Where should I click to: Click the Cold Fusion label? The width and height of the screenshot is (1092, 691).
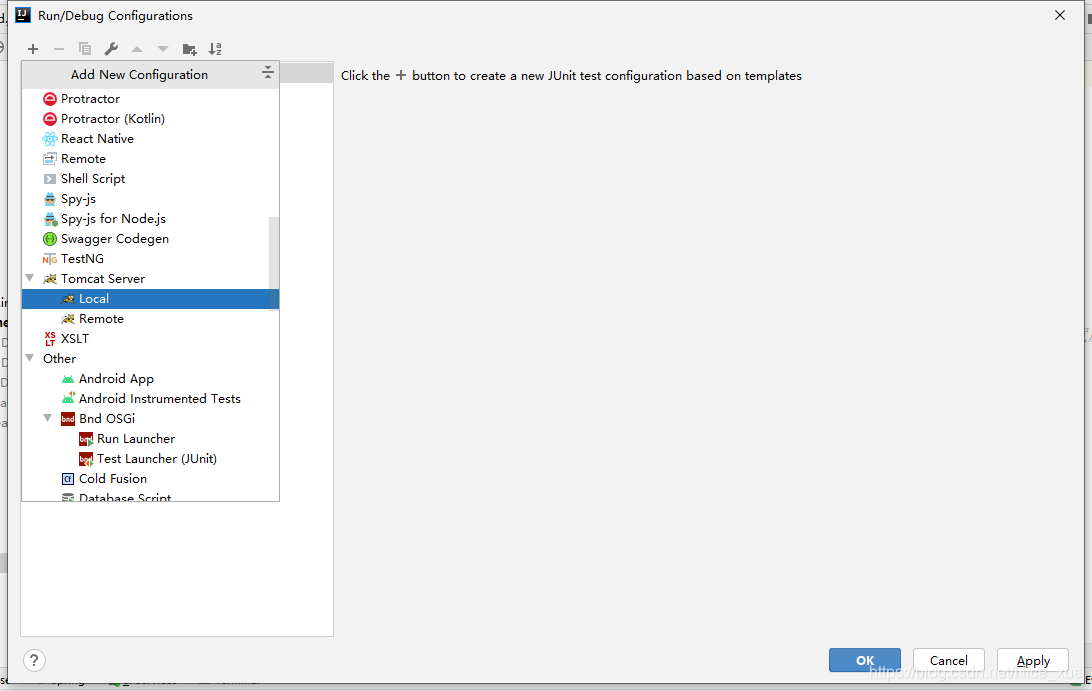[113, 479]
